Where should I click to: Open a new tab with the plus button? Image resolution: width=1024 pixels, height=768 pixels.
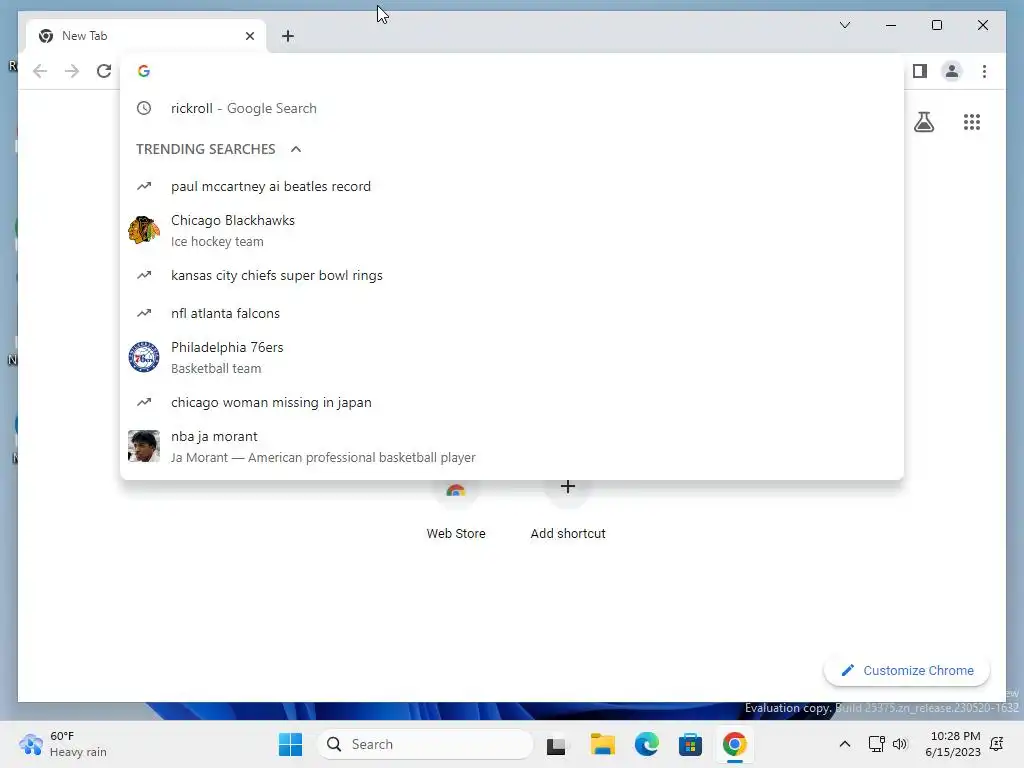pyautogui.click(x=288, y=36)
